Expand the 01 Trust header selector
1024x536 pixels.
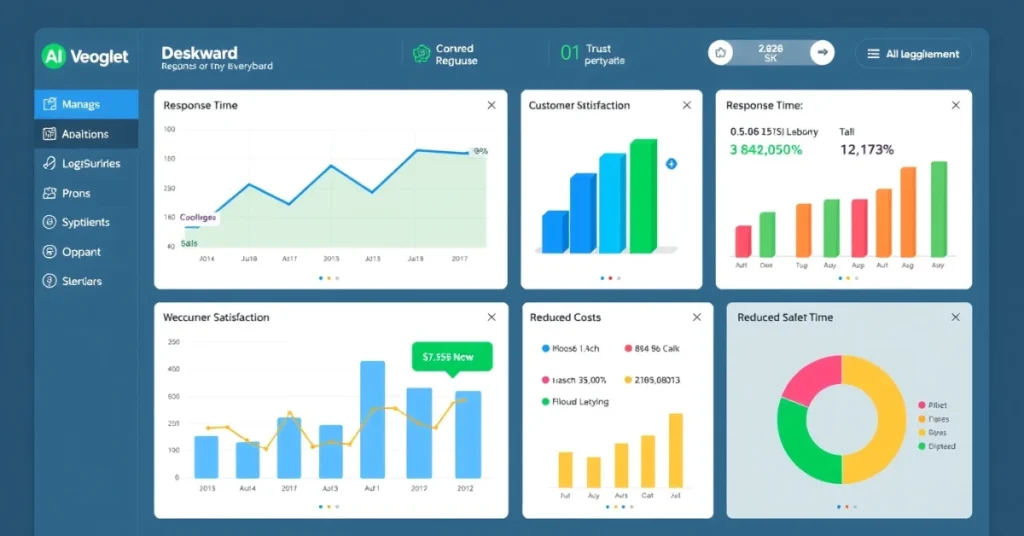[x=590, y=54]
